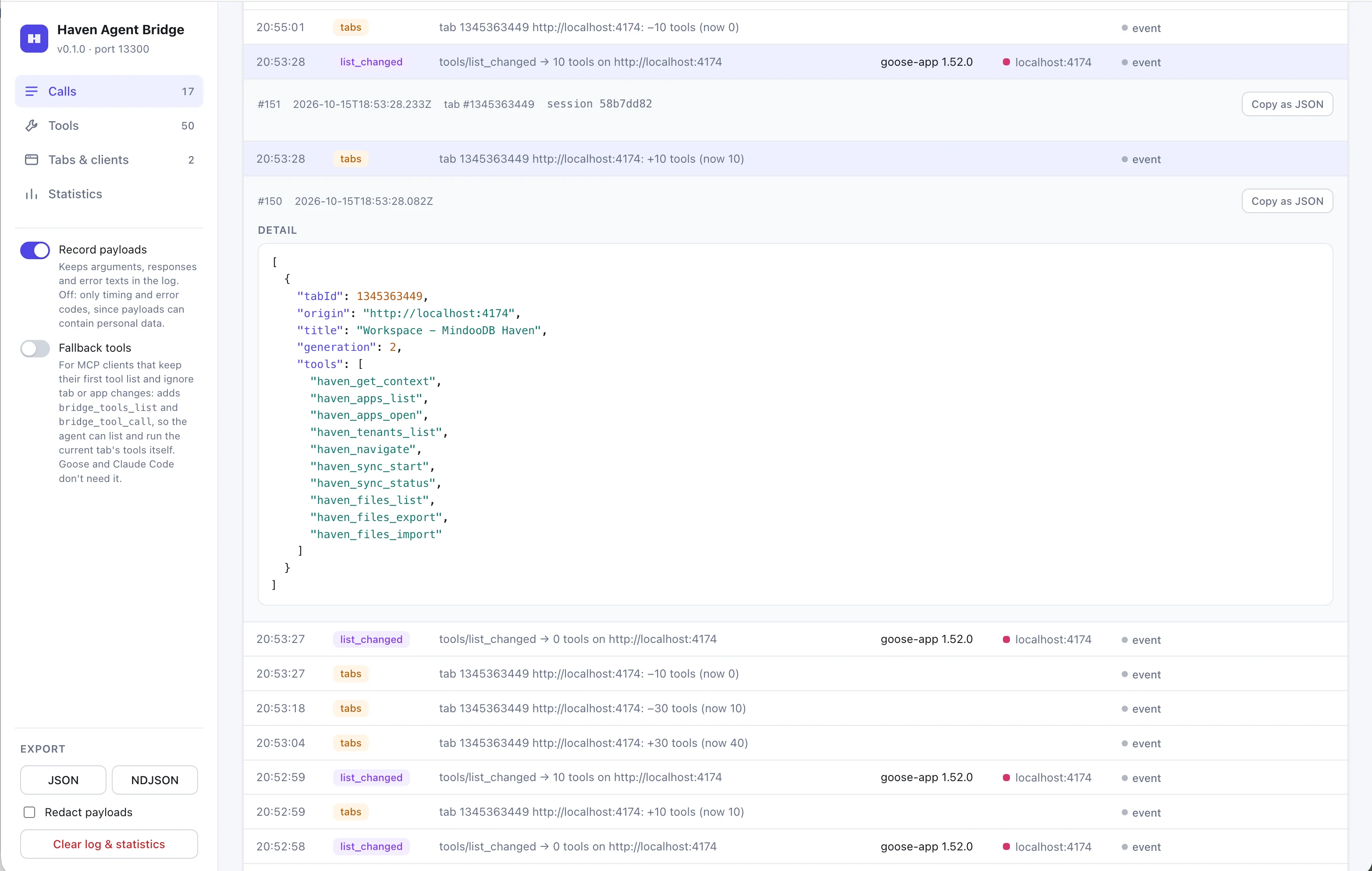Viewport: 1372px width, 871px height.
Task: Click "haven_files_import" in the tools list
Action: coord(376,535)
